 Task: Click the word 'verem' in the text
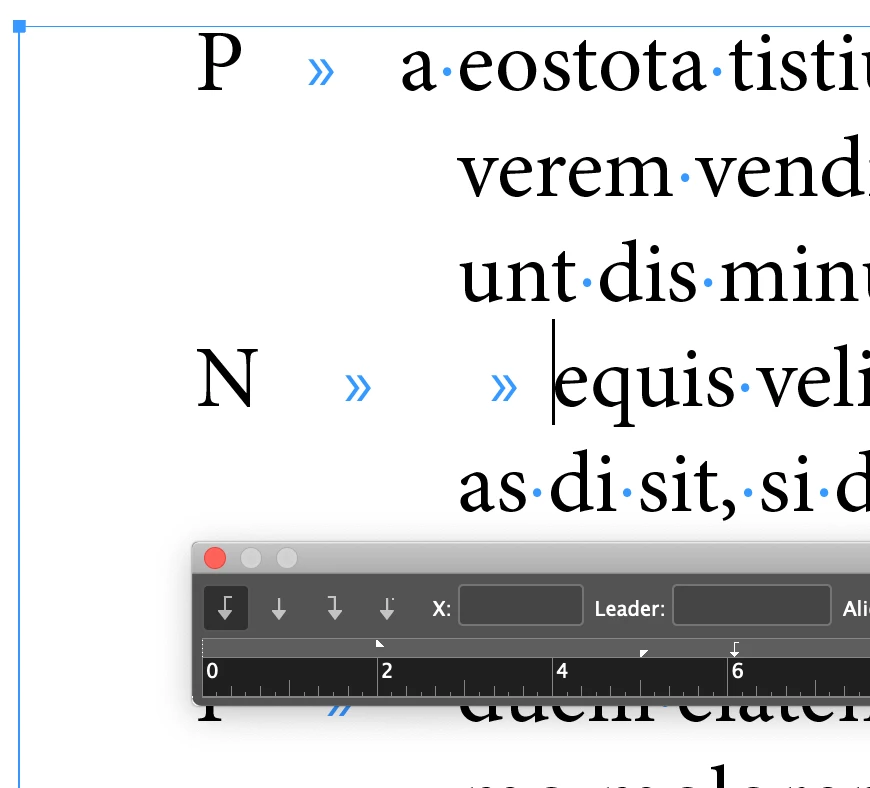566,174
